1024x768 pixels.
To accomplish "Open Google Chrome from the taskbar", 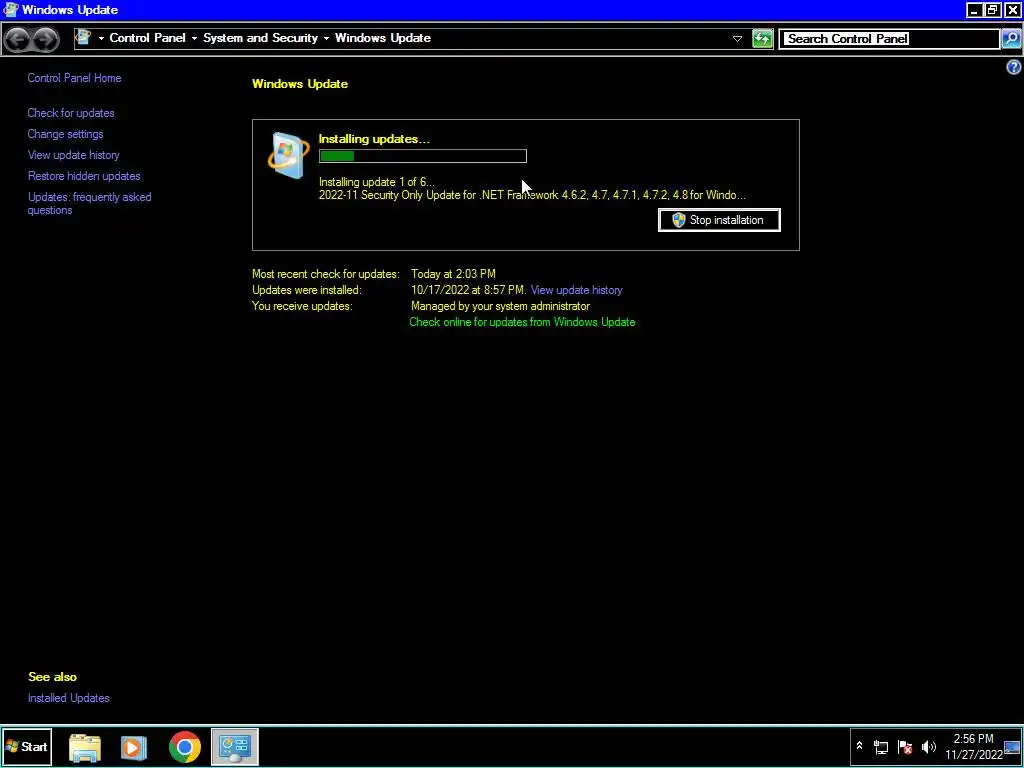I will 185,747.
